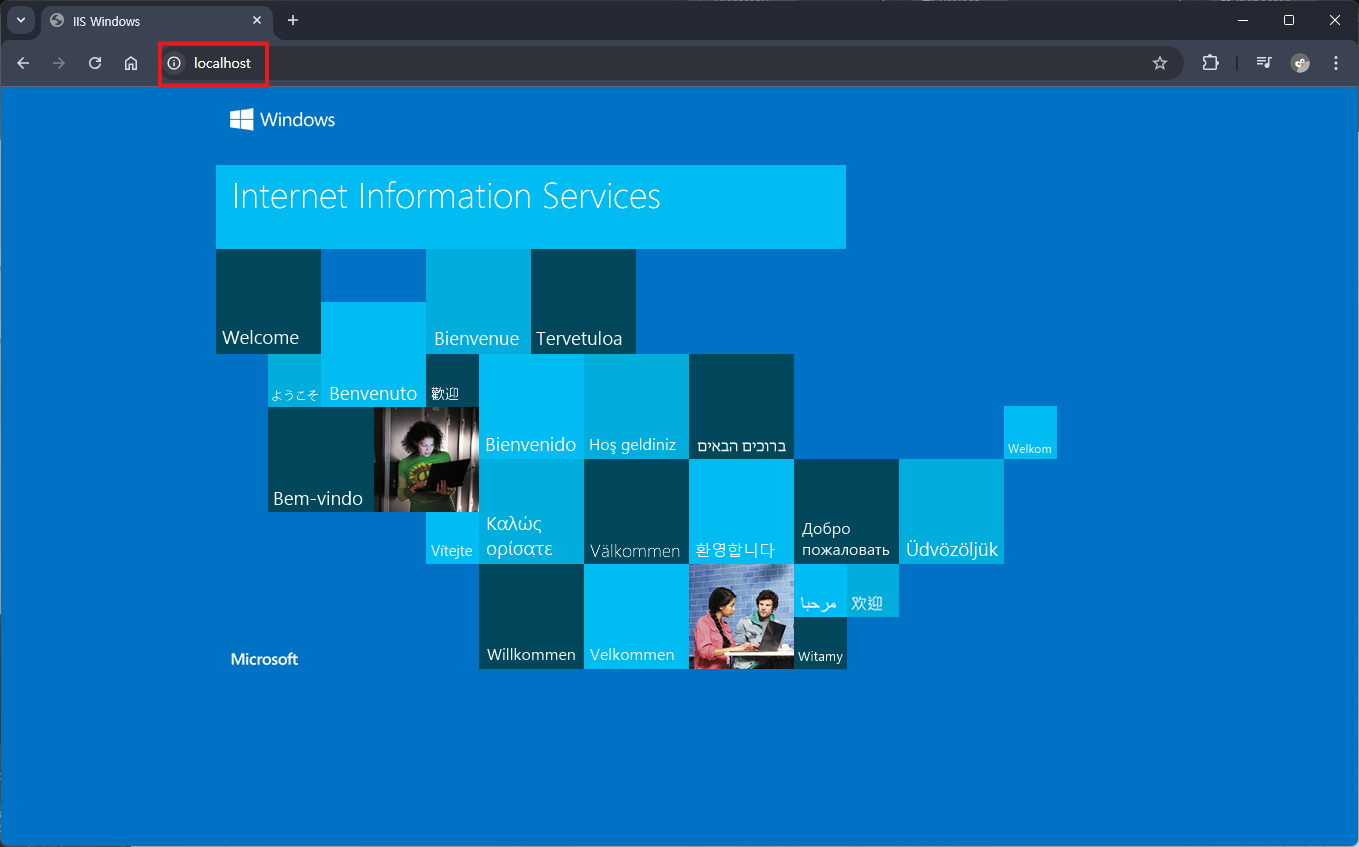The image size is (1359, 847).
Task: Open a new tab with plus
Action: tap(293, 20)
